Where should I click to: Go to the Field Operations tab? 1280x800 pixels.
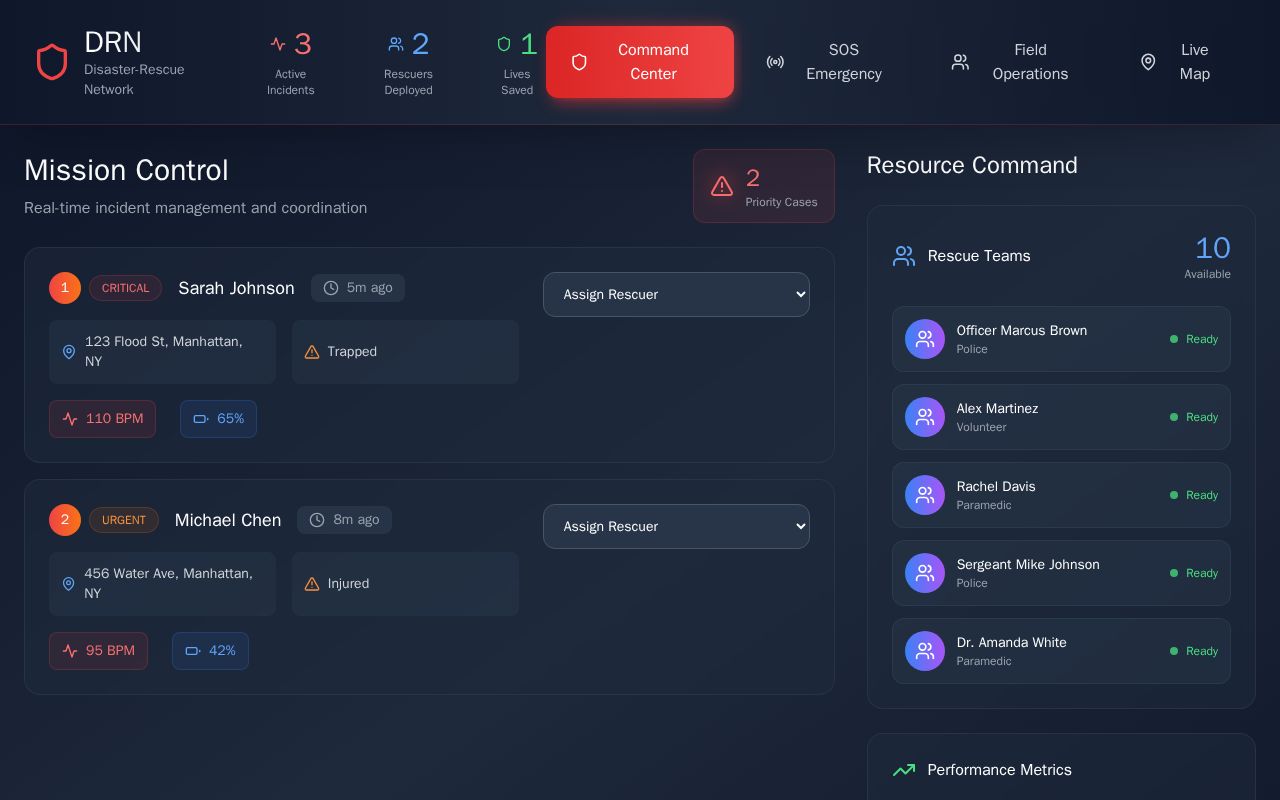click(1010, 62)
